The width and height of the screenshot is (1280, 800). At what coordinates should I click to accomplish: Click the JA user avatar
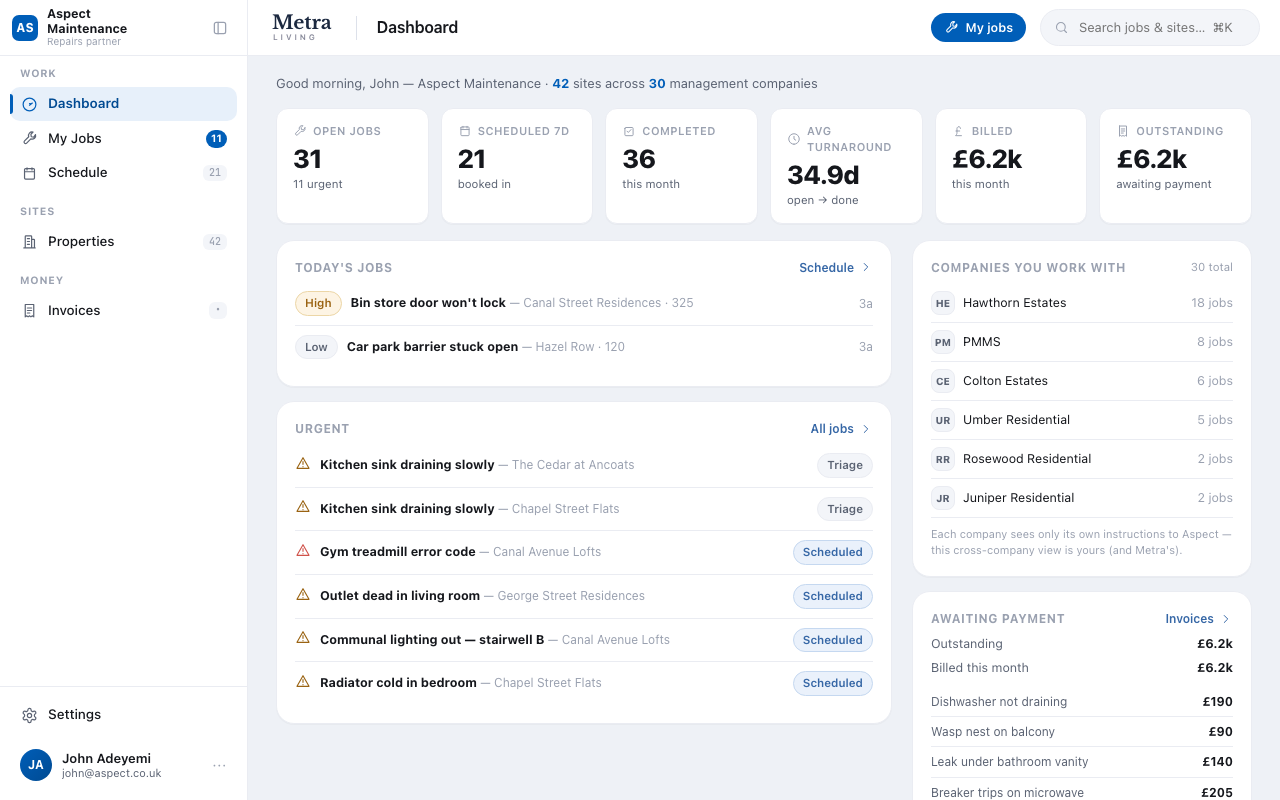click(x=36, y=765)
